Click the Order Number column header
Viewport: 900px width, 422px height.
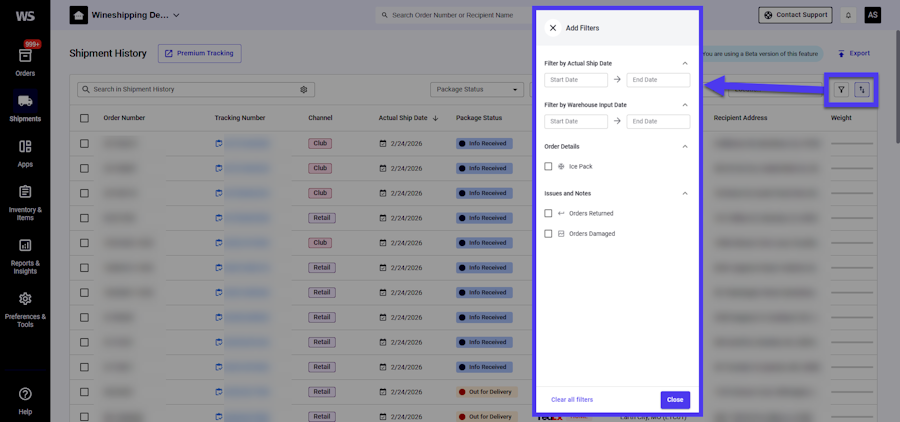[124, 118]
